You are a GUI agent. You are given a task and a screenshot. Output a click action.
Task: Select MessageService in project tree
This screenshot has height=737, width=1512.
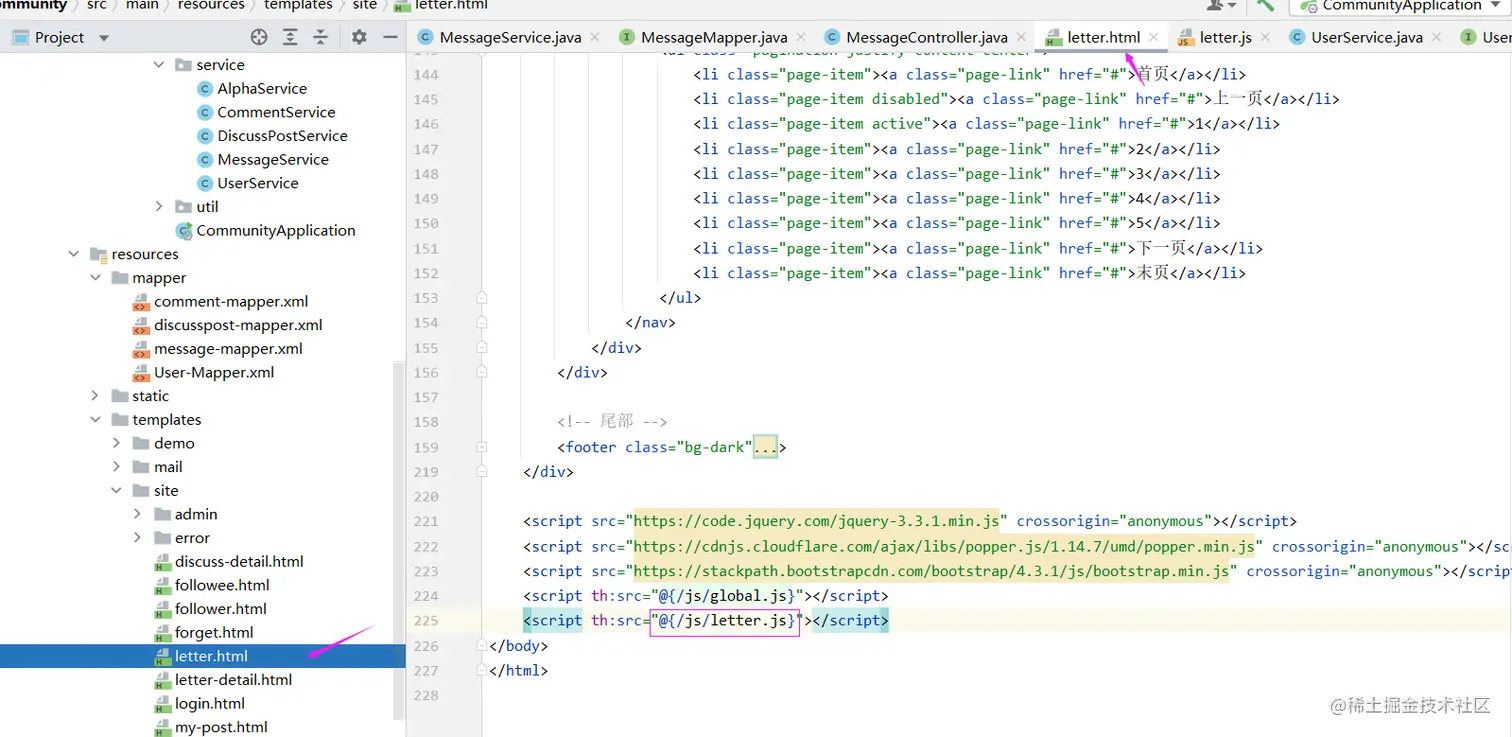click(x=272, y=159)
